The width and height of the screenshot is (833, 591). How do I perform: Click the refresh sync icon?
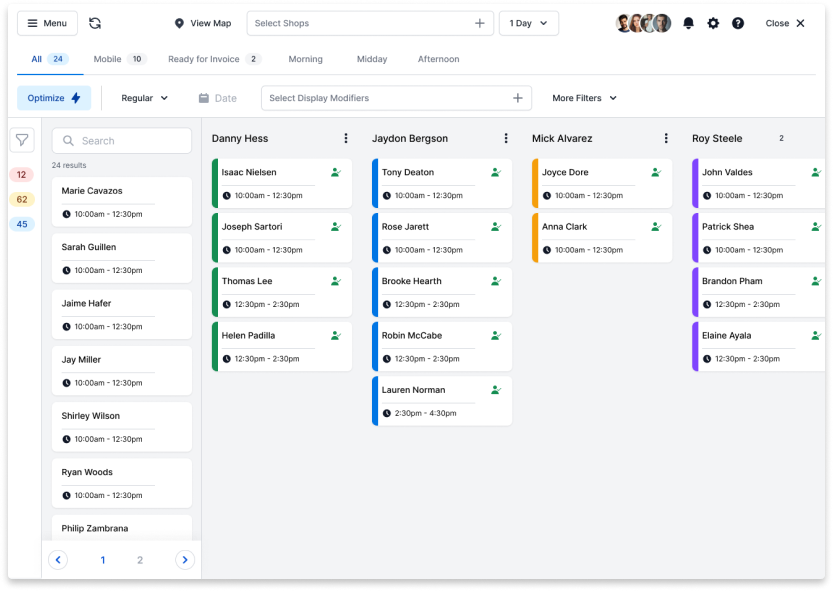(x=95, y=23)
